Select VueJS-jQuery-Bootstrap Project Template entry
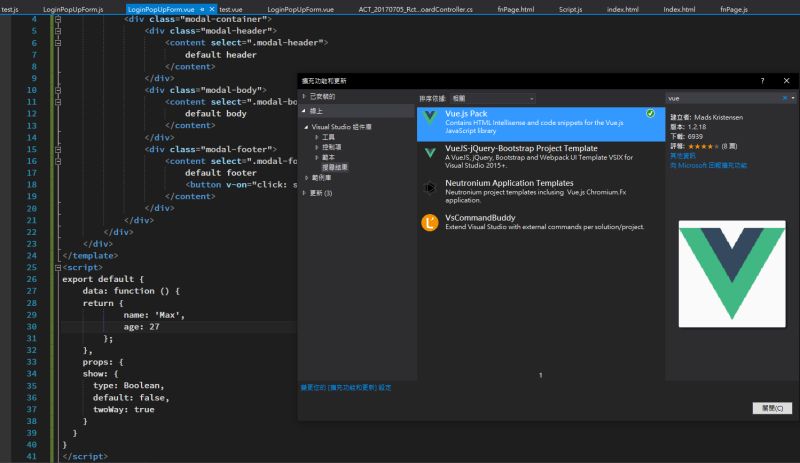 [541, 157]
